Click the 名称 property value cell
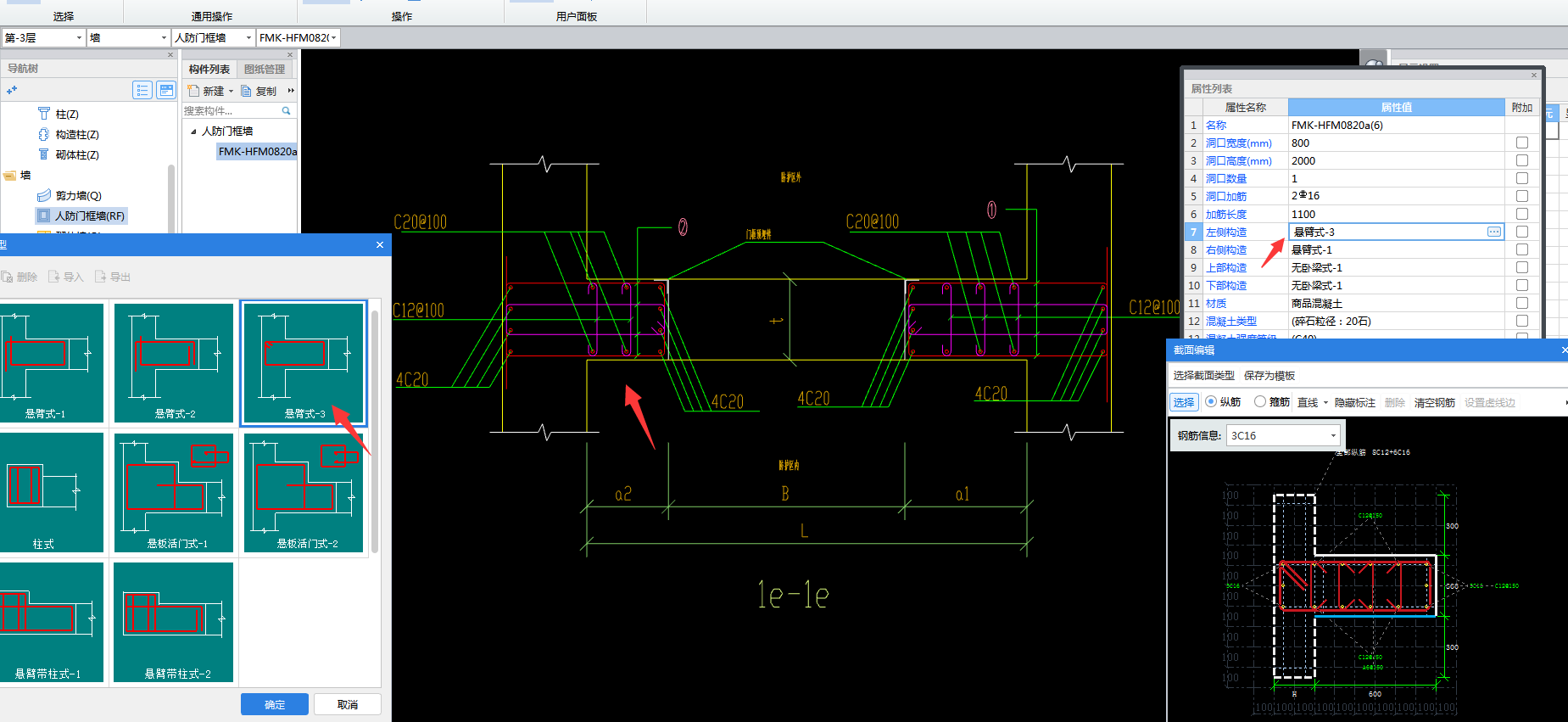 point(1396,125)
